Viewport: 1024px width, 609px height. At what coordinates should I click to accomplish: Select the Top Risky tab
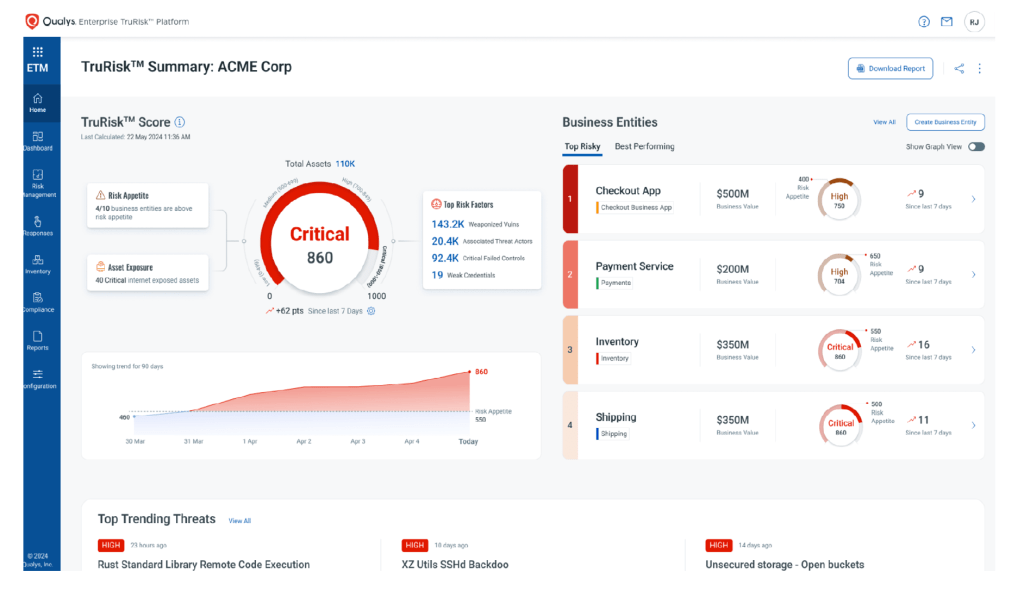582,147
